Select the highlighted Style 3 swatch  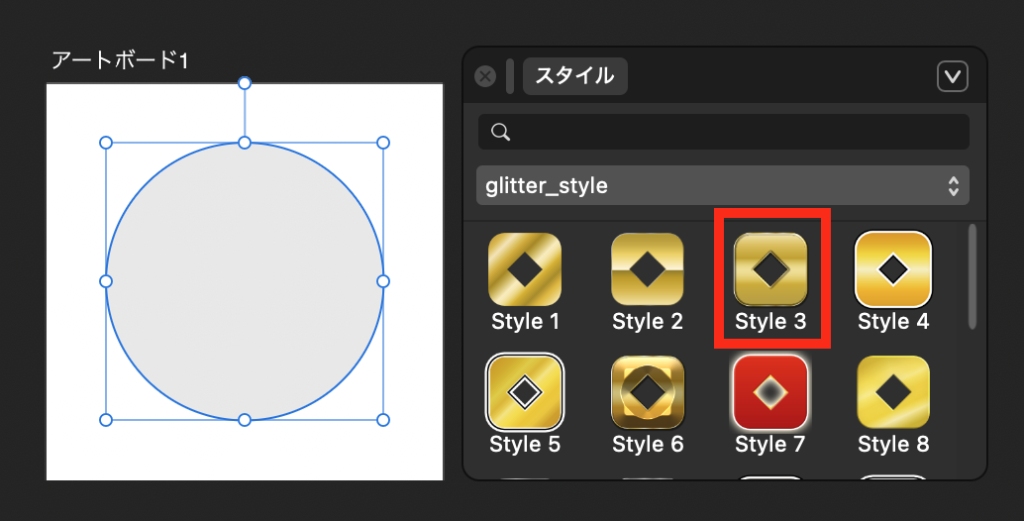pyautogui.click(x=770, y=269)
